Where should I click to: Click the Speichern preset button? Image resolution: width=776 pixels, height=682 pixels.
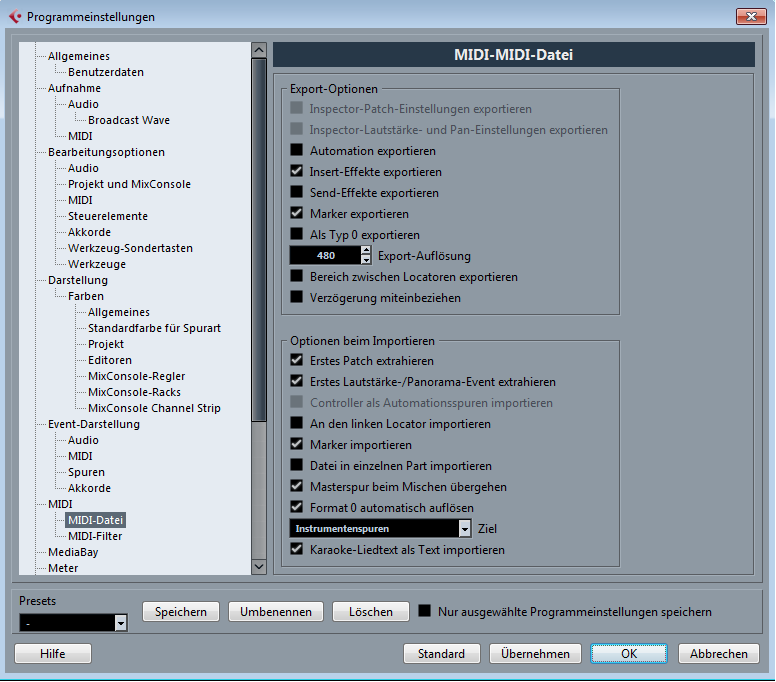(181, 612)
